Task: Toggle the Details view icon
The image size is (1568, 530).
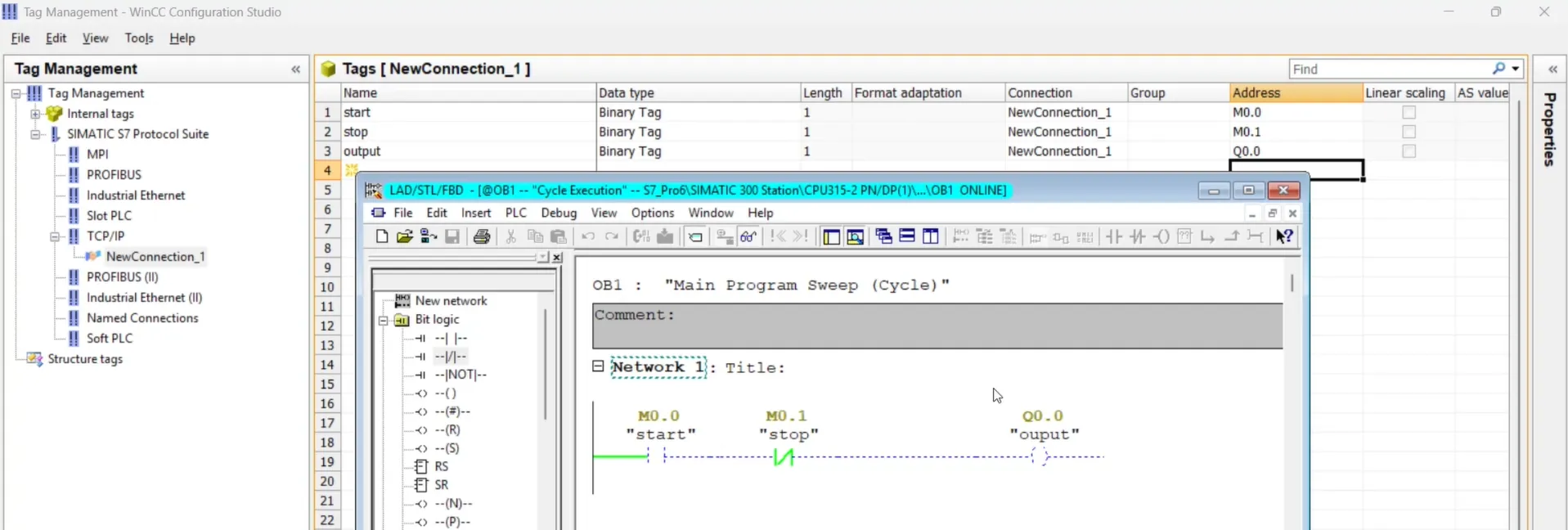Action: click(856, 236)
